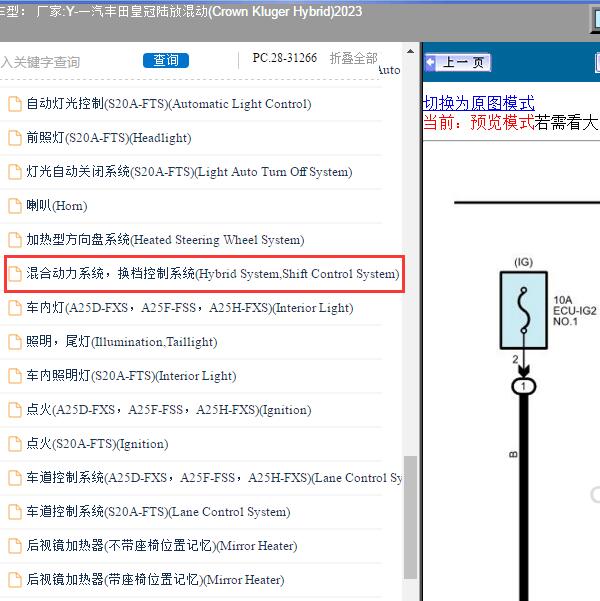Click document icon beside 点火 A25D-FXS
The image size is (600, 601).
tap(15, 410)
